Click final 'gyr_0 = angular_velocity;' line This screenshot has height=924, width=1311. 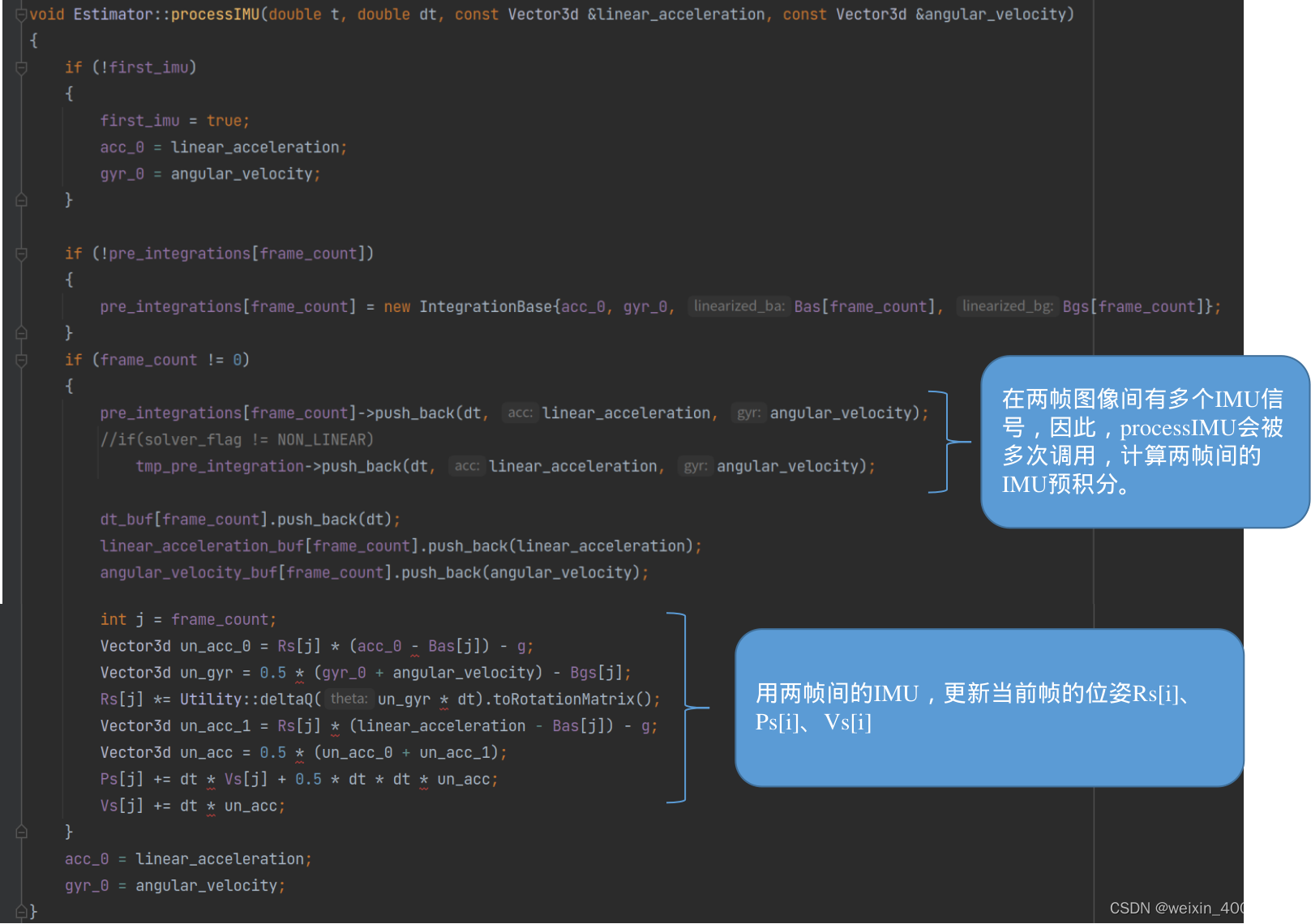coord(175,886)
